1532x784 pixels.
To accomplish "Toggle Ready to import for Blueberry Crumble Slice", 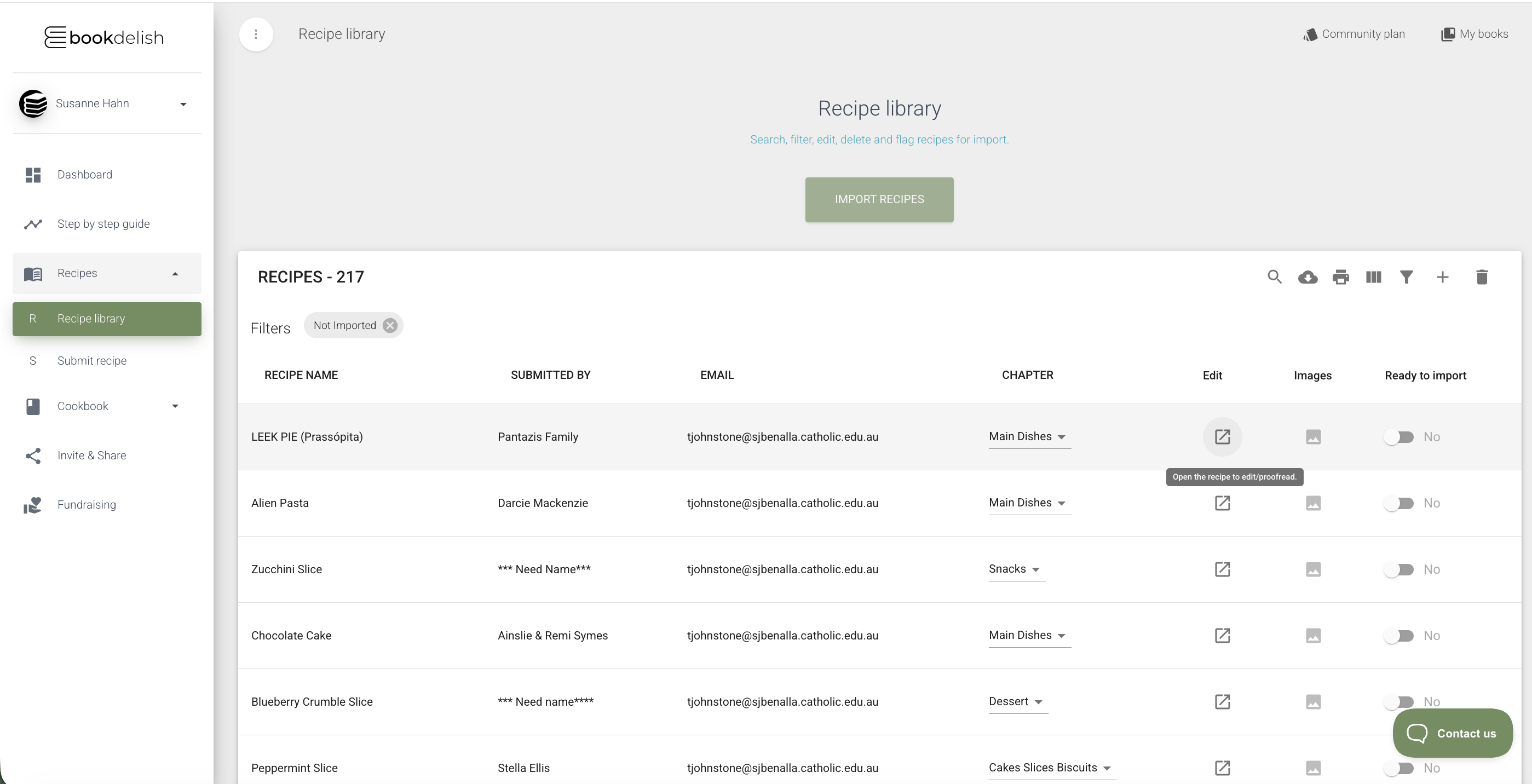I will [1398, 702].
